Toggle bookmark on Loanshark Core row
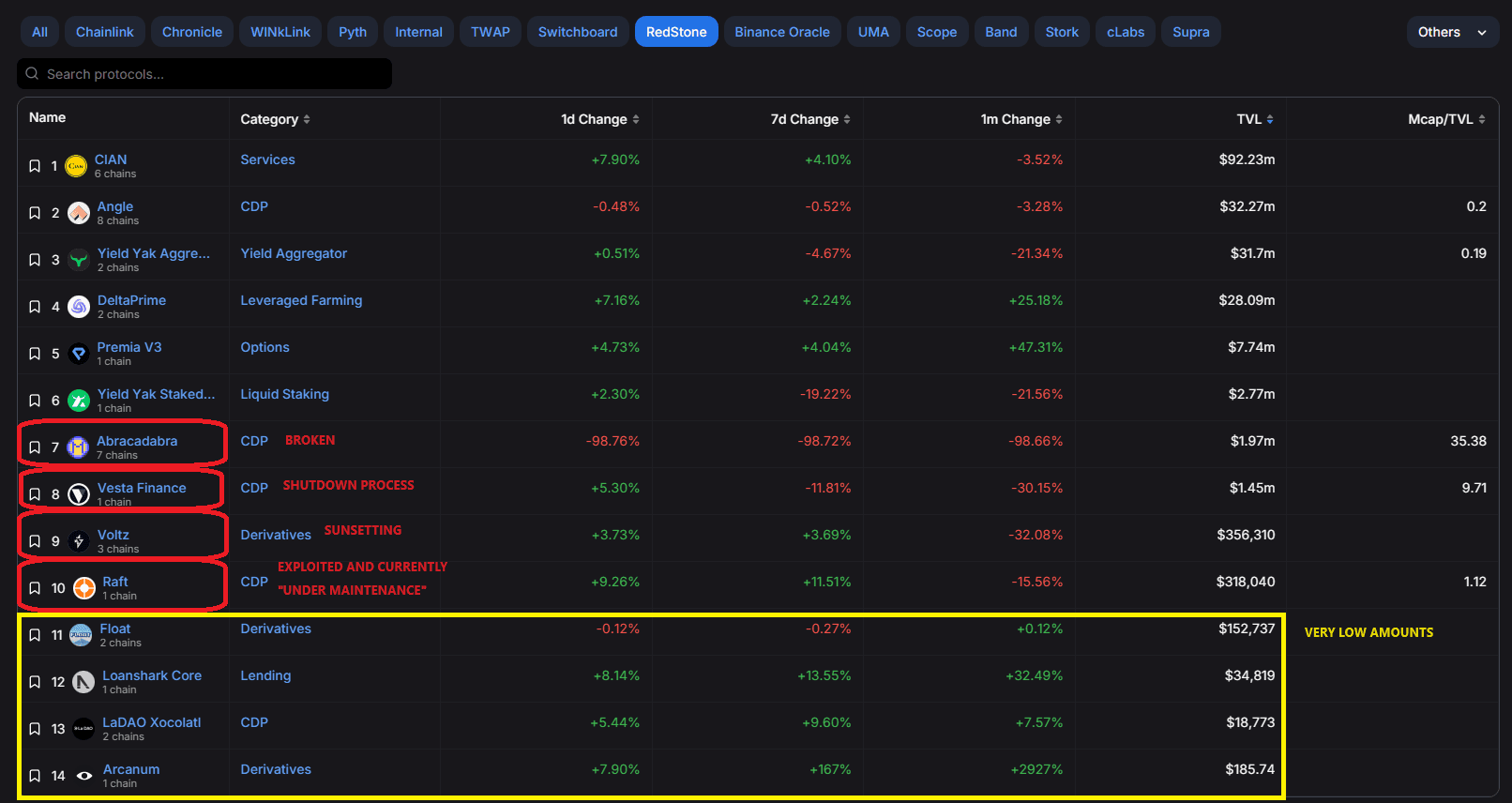 [35, 682]
